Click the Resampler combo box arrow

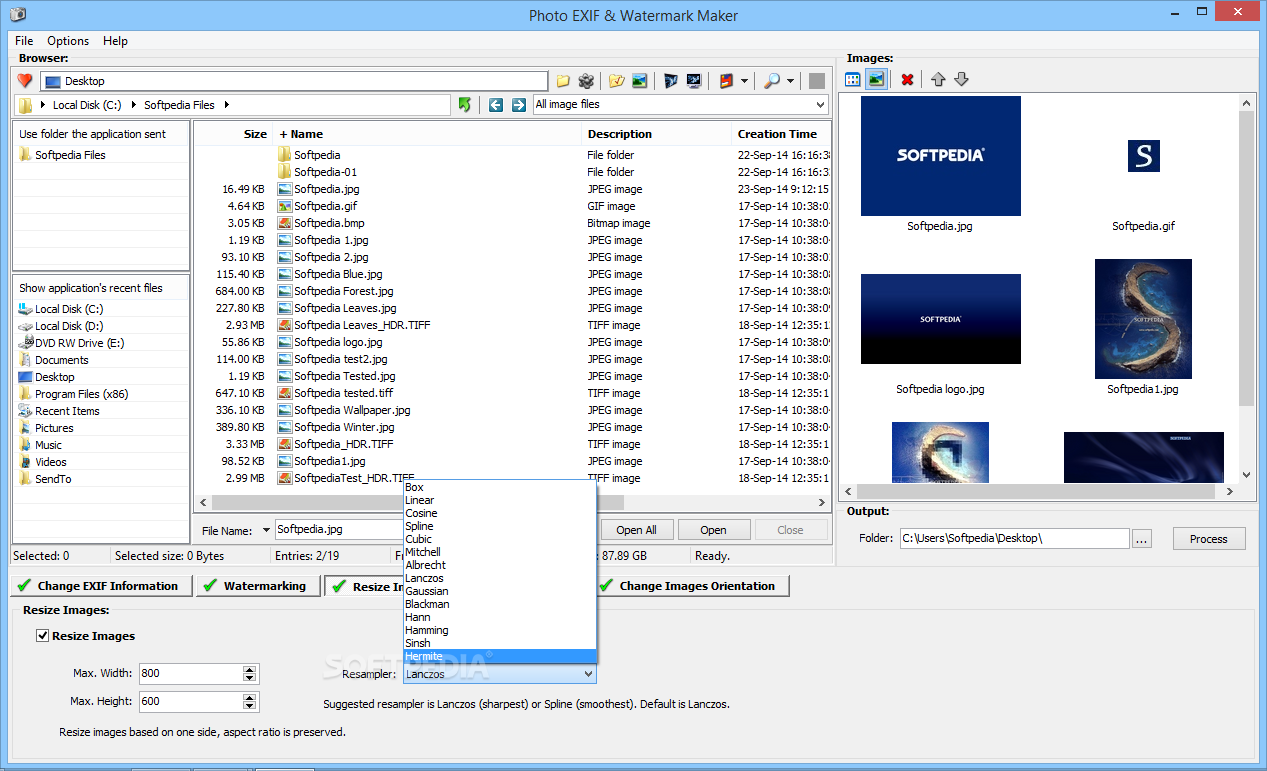point(588,675)
